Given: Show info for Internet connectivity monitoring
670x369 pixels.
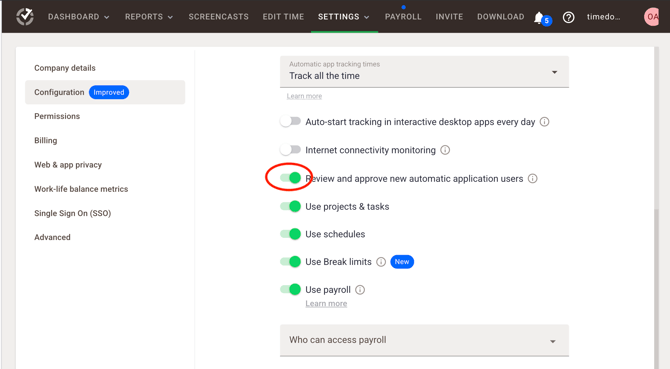Looking at the screenshot, I should (445, 150).
